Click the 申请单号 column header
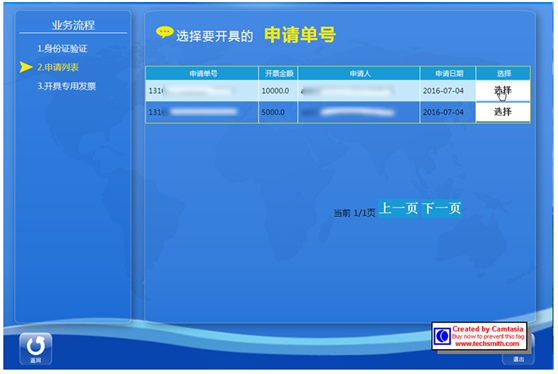This screenshot has height=374, width=558. pyautogui.click(x=202, y=73)
